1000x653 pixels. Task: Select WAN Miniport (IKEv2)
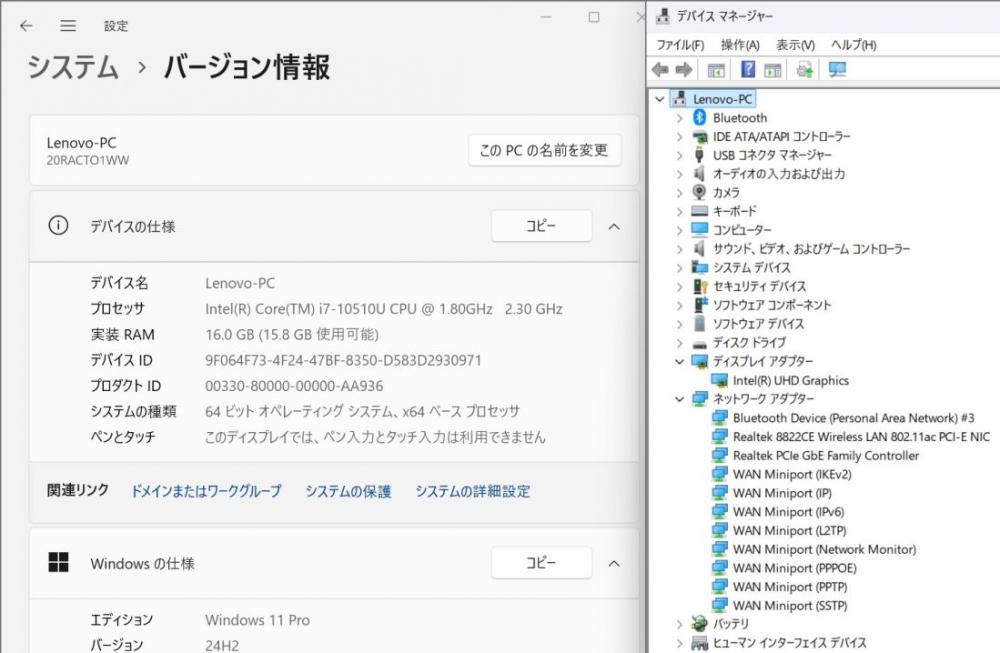[792, 474]
